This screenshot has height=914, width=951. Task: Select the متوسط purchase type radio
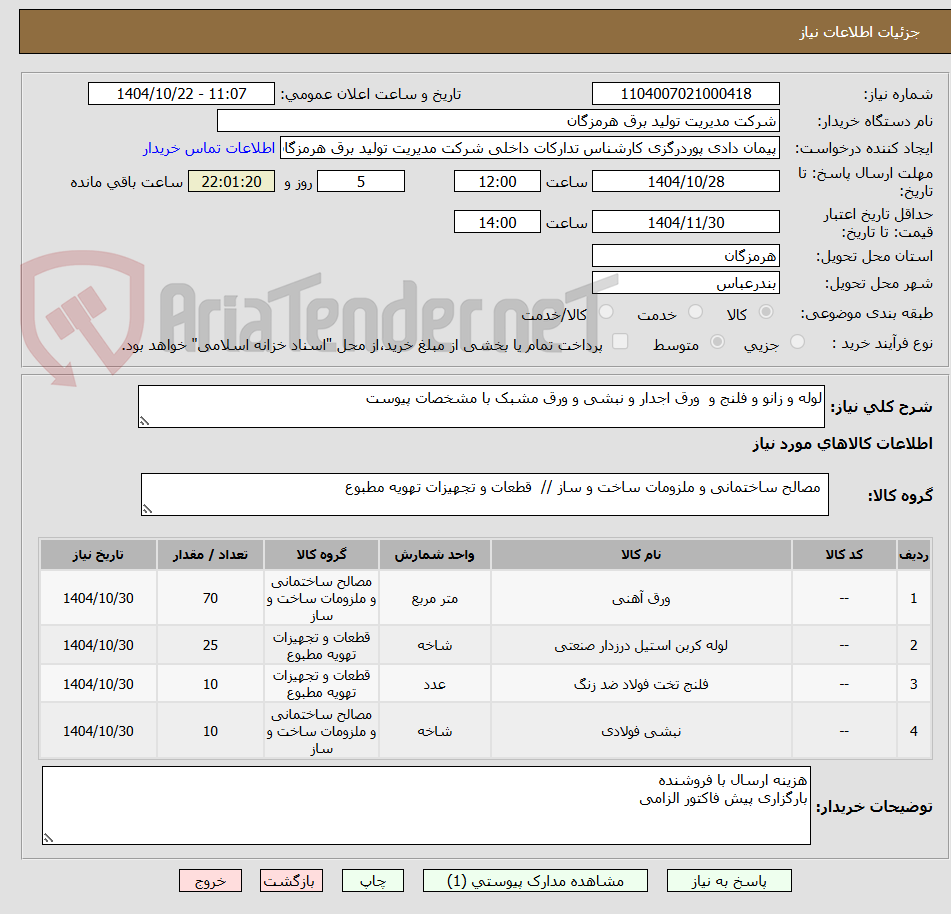(x=717, y=342)
